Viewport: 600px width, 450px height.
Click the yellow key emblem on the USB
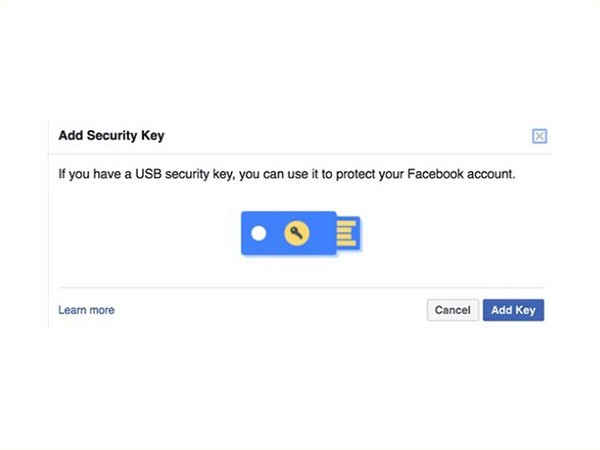pos(295,233)
